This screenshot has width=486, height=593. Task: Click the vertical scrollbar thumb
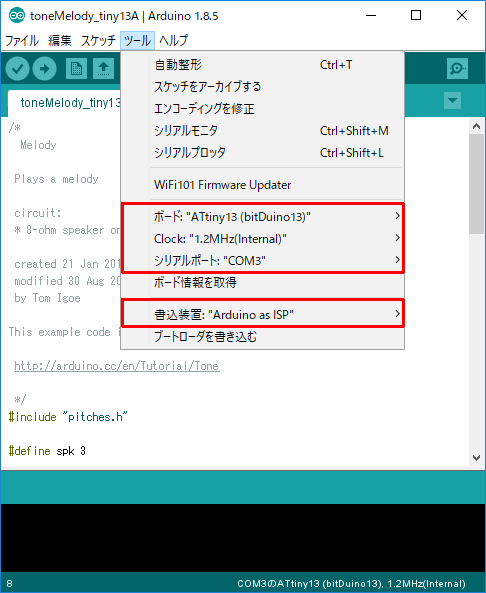tap(476, 184)
